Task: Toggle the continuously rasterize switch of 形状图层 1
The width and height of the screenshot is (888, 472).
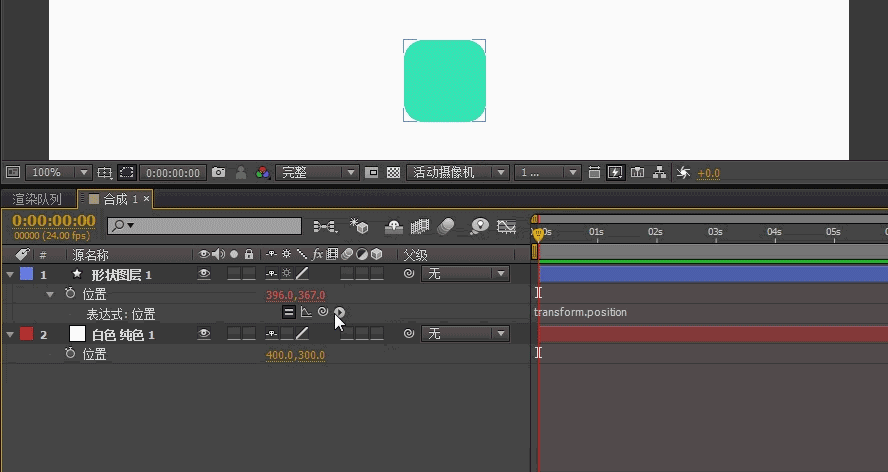Action: pos(287,274)
